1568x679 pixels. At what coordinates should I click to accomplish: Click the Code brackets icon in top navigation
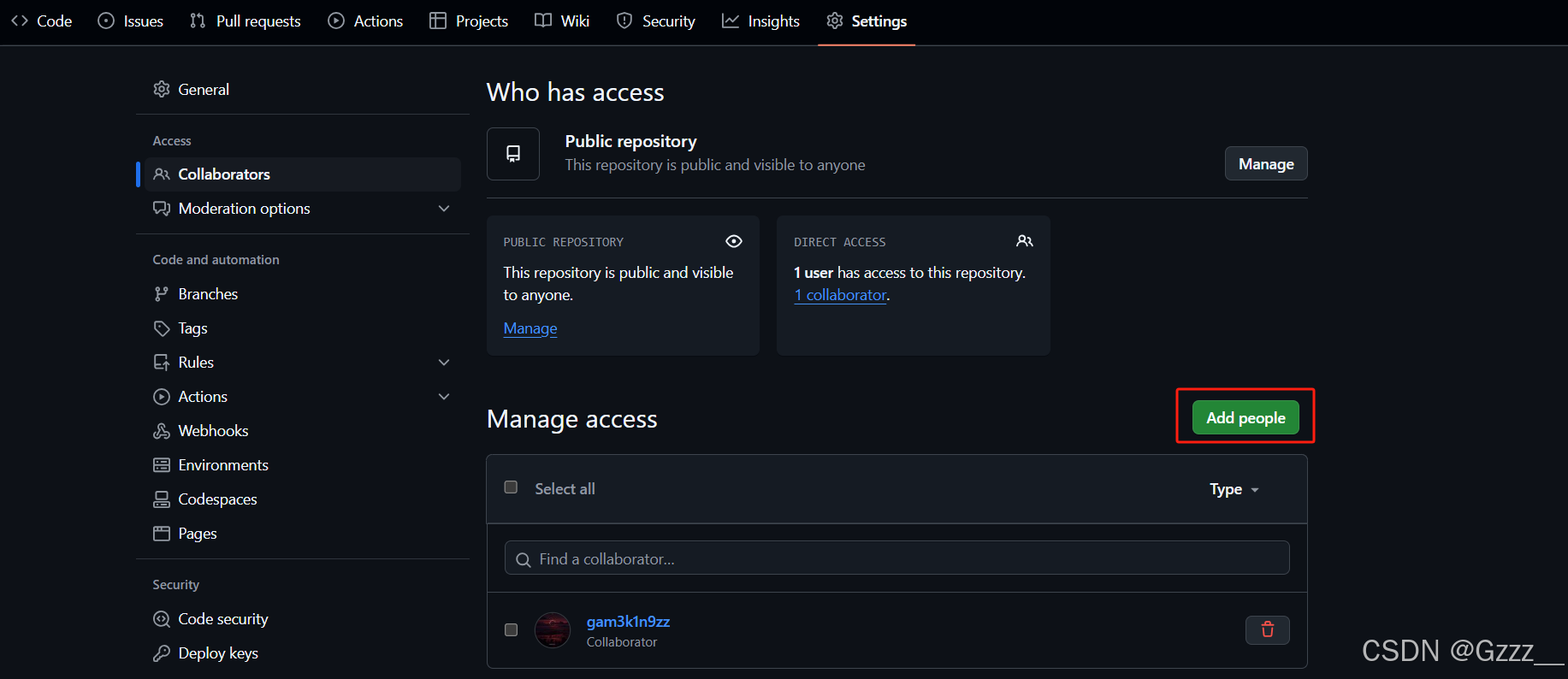20,21
